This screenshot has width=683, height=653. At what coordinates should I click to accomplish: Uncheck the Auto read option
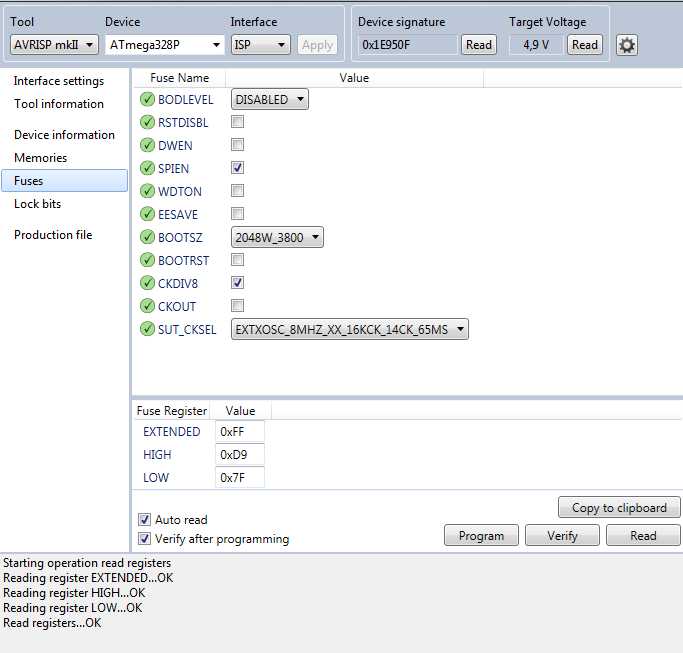144,520
